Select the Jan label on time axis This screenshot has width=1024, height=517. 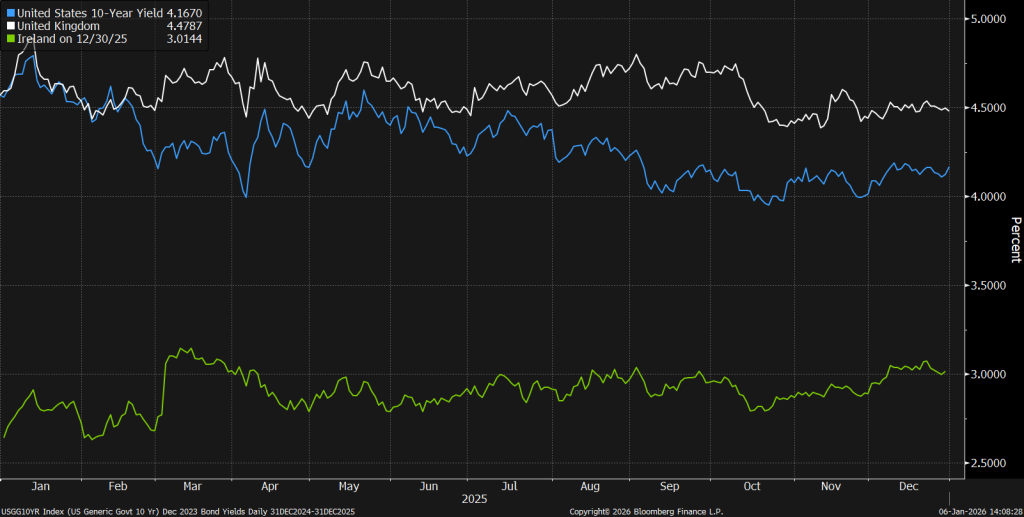[x=41, y=485]
